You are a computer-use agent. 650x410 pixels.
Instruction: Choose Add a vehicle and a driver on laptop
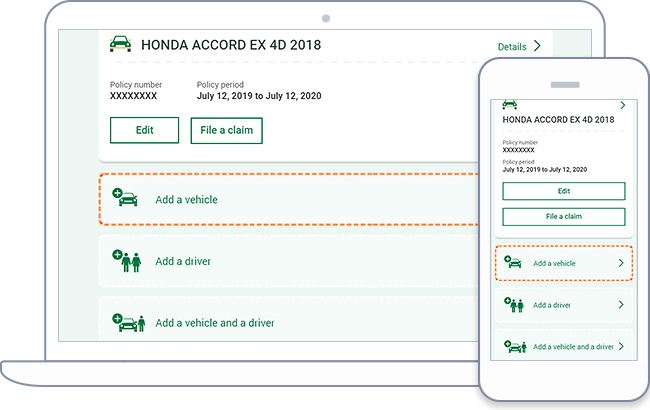click(215, 323)
